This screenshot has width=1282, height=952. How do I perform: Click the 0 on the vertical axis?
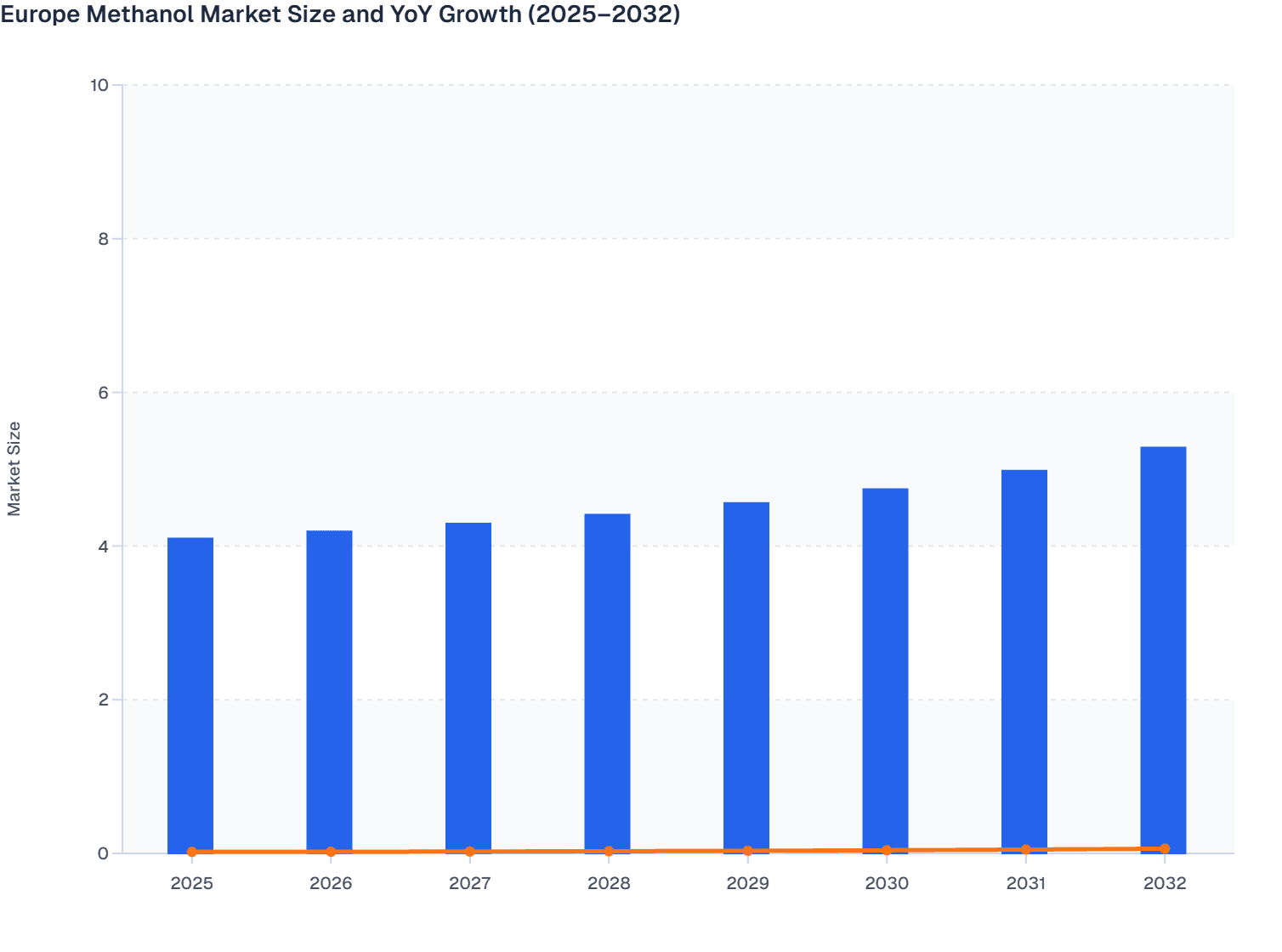105,852
